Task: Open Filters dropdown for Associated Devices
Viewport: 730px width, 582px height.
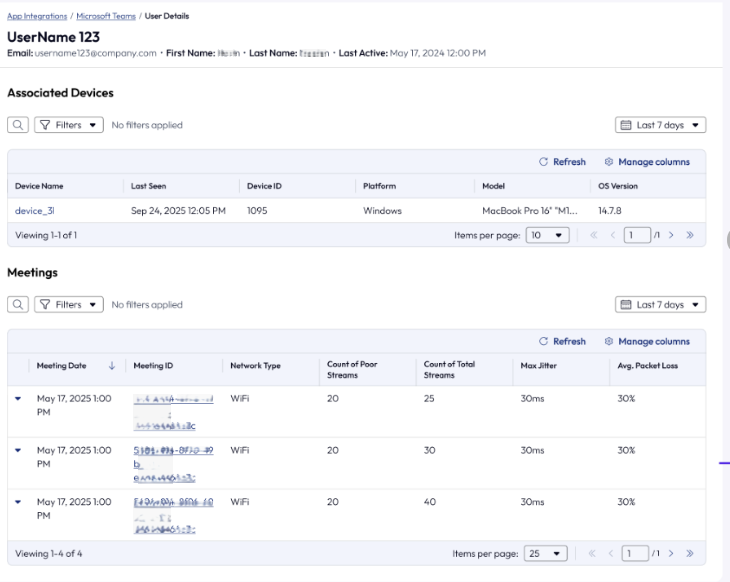Action: click(69, 125)
